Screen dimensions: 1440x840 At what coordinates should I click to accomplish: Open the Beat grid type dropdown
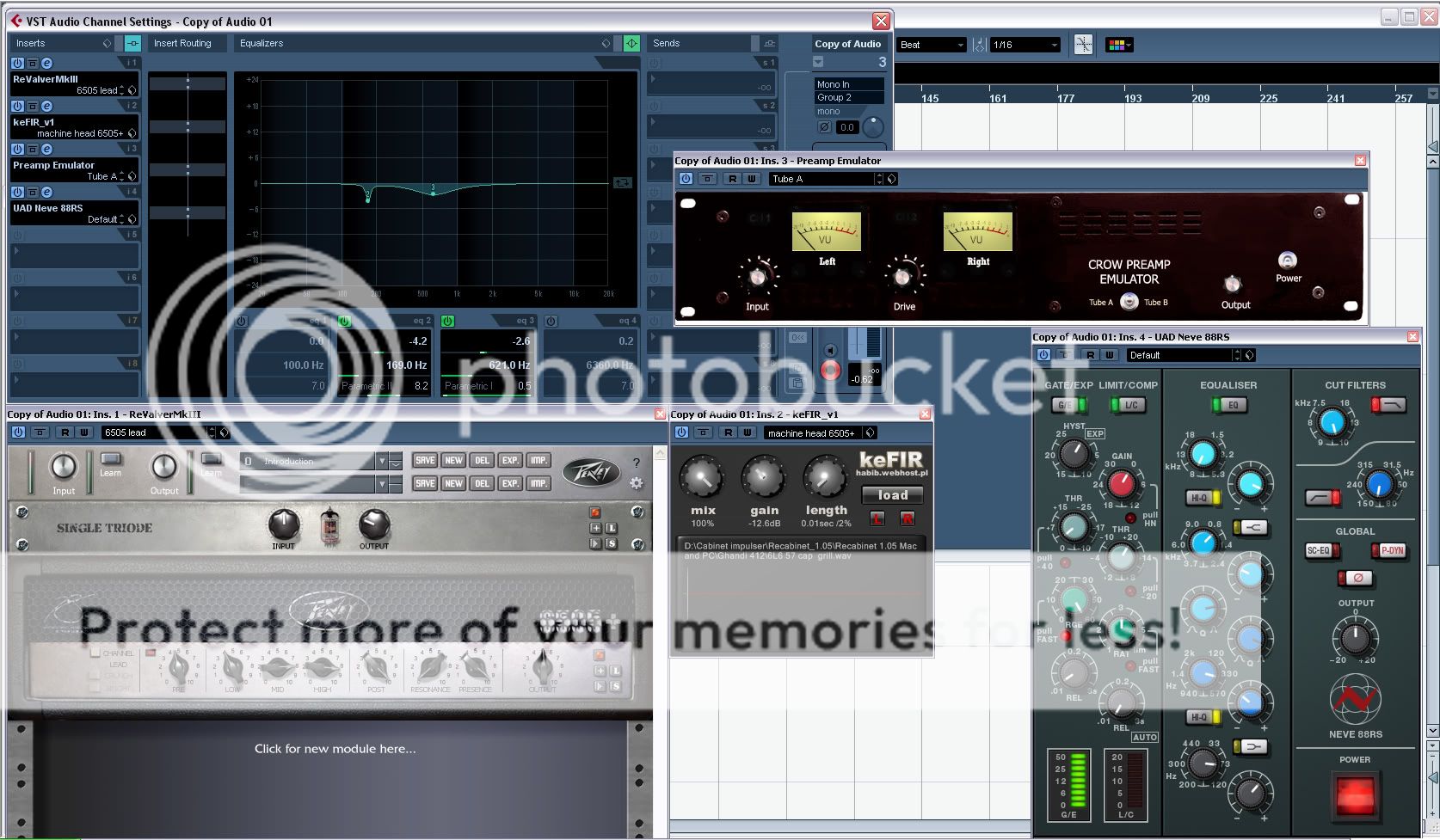tap(932, 45)
